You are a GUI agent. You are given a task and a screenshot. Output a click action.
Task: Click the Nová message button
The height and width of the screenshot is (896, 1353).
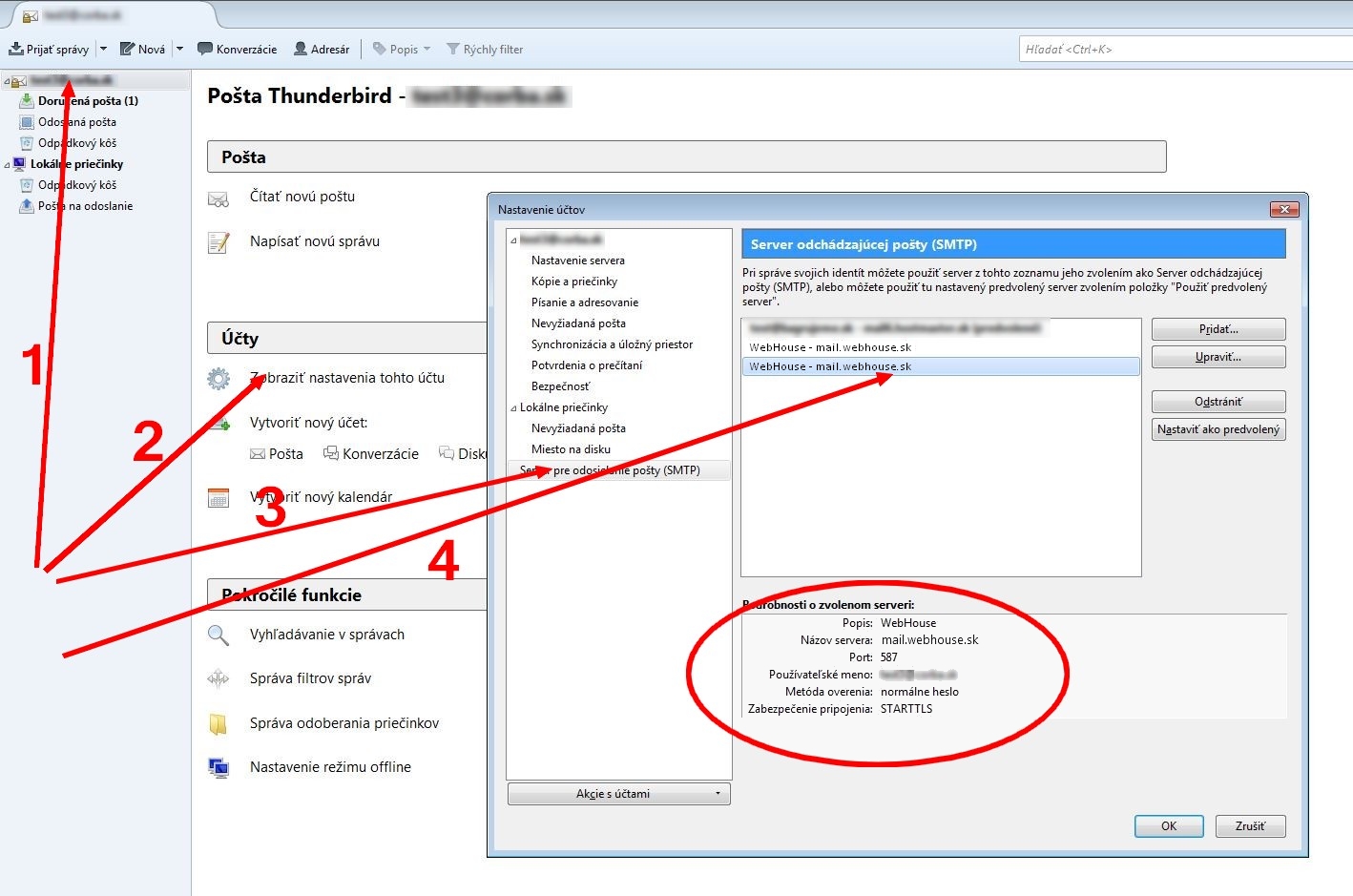click(142, 49)
